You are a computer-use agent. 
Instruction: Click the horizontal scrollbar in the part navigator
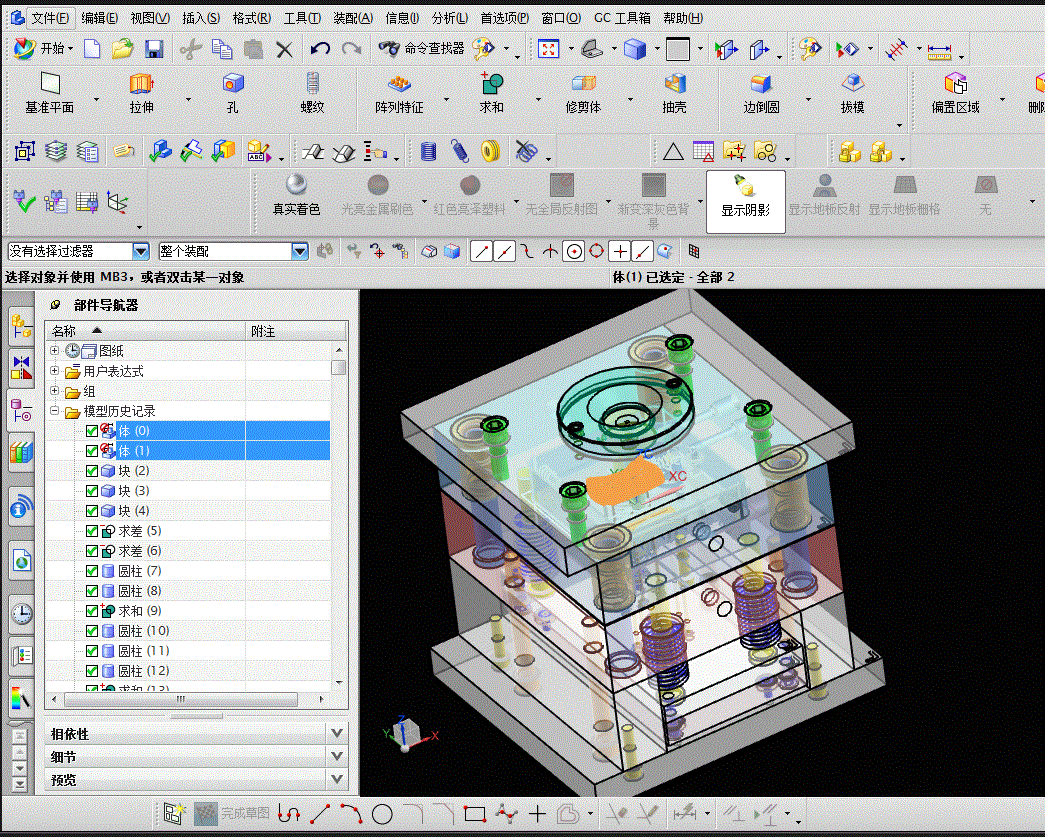coord(181,699)
